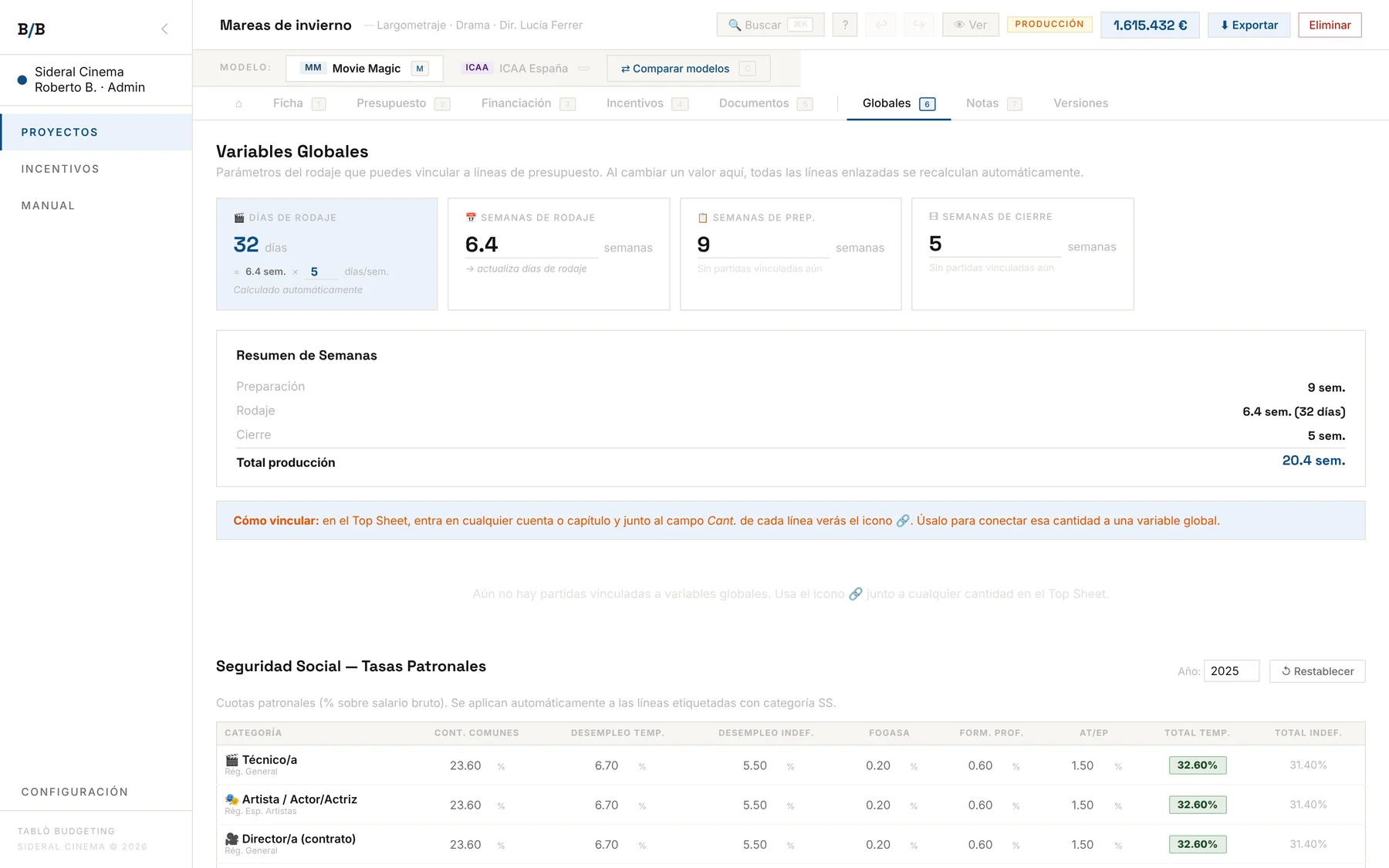Click the link icon in the 'Cómo vincular' banner
Viewport: 1389px width, 868px height.
click(902, 521)
